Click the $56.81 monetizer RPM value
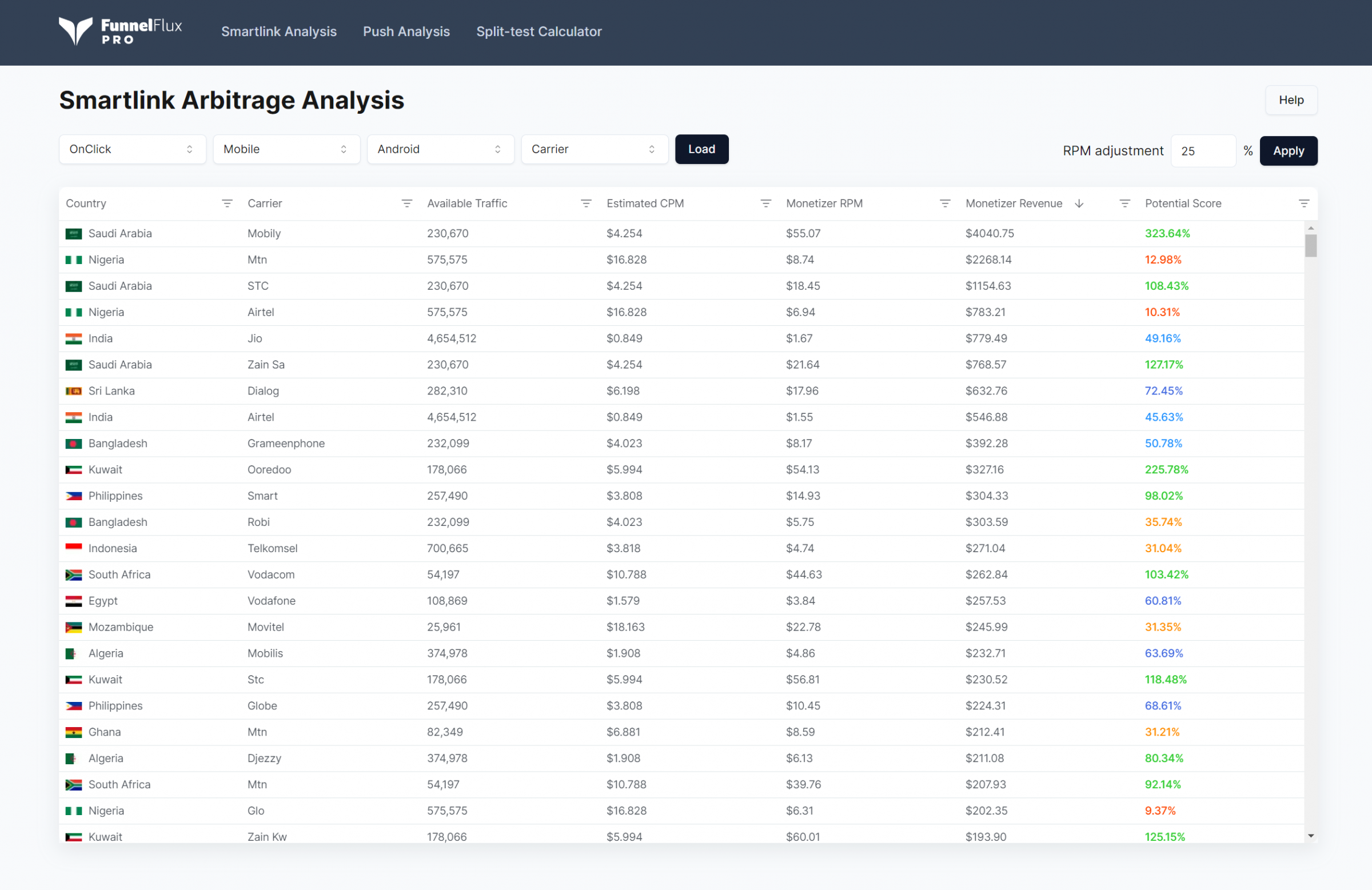This screenshot has height=890, width=1372. pyautogui.click(x=803, y=680)
